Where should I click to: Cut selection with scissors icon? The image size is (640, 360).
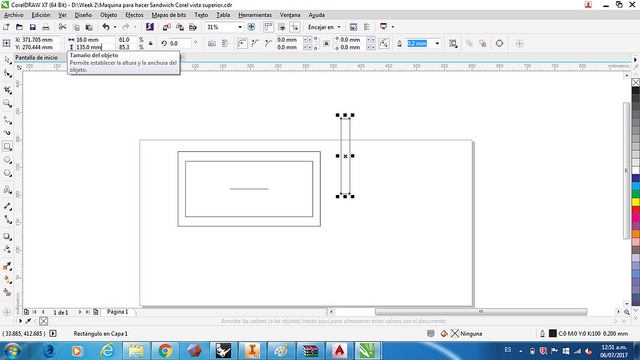coord(62,27)
